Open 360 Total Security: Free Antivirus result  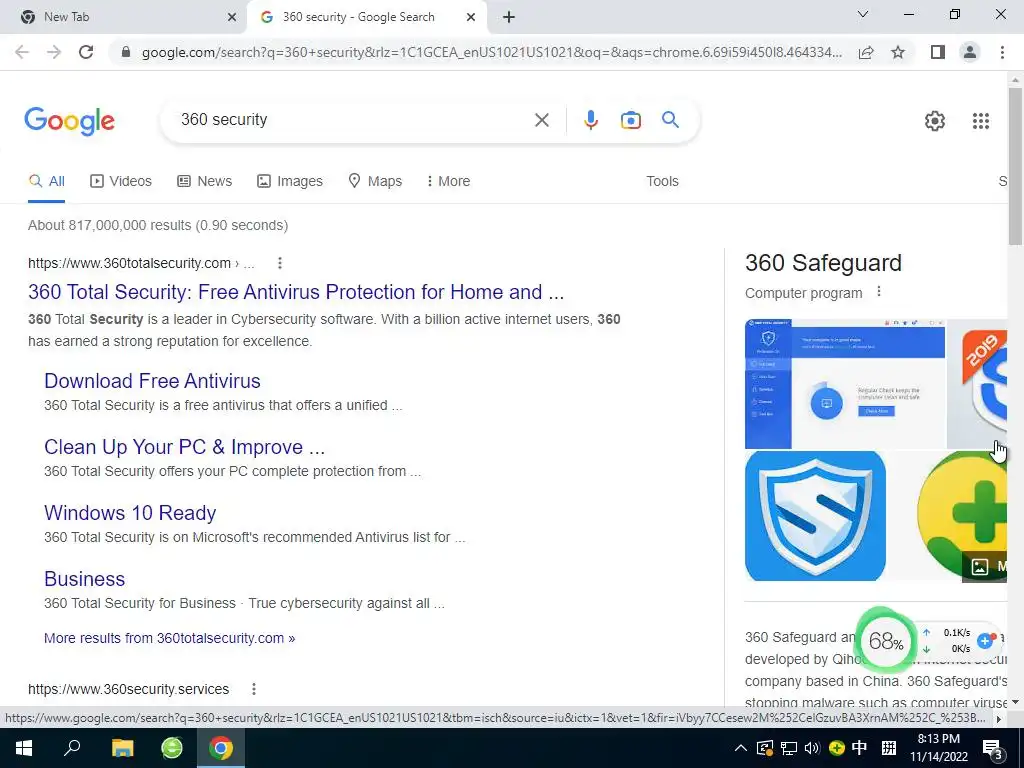click(x=296, y=291)
